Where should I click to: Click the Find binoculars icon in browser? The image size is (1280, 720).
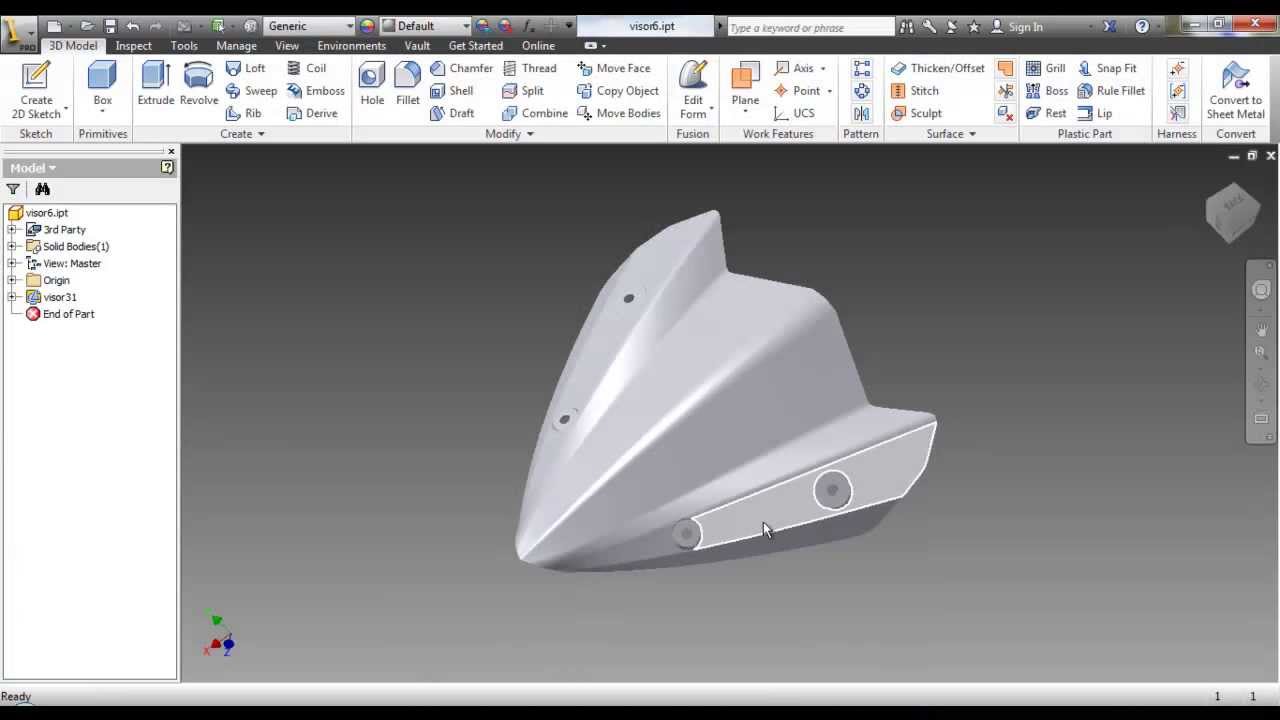point(42,189)
